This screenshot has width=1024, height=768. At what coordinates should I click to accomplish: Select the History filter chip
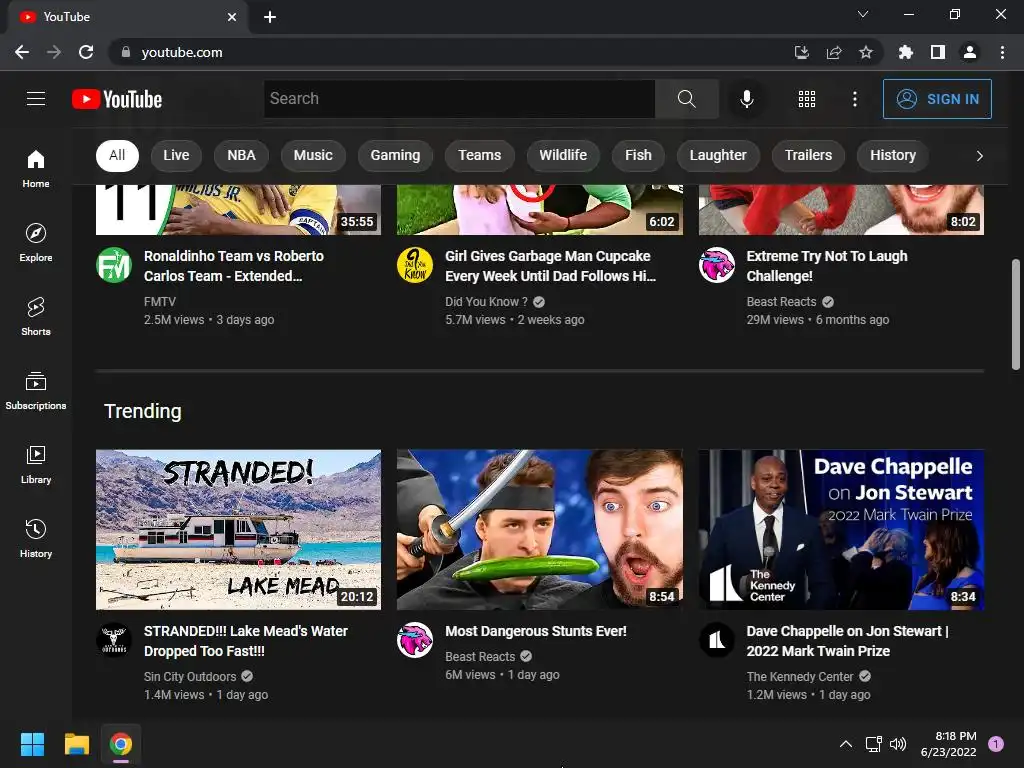(893, 155)
